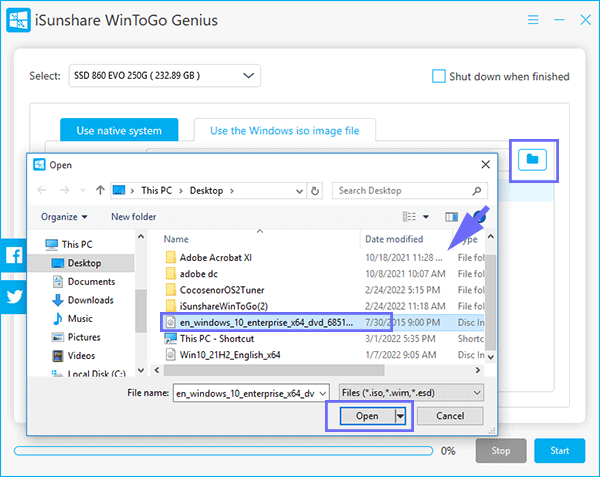Screen dimensions: 600x477
Task: Click Adobe Acrobat XI folder icon
Action: [x=171, y=257]
